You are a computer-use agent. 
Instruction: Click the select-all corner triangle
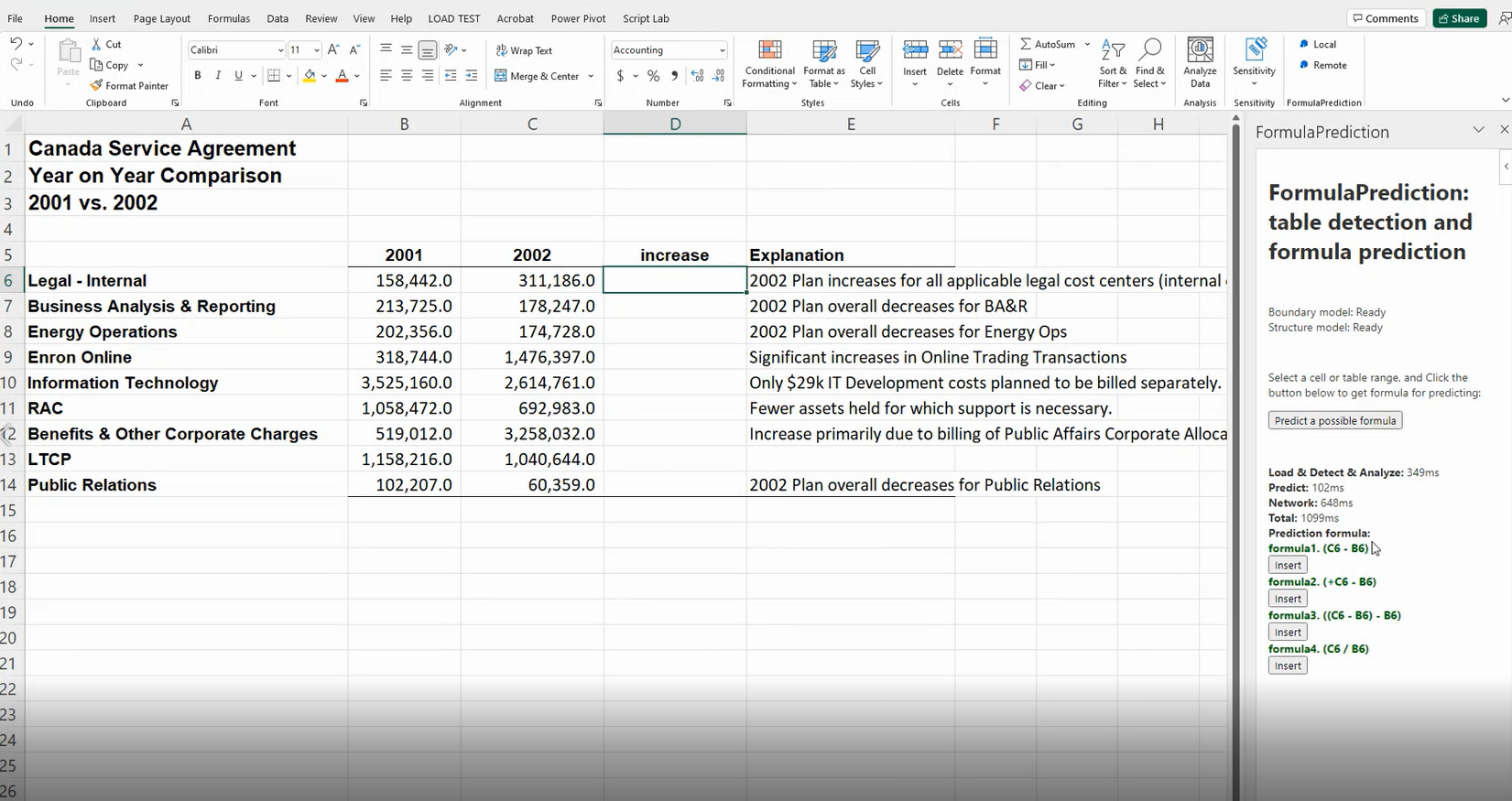tap(13, 124)
